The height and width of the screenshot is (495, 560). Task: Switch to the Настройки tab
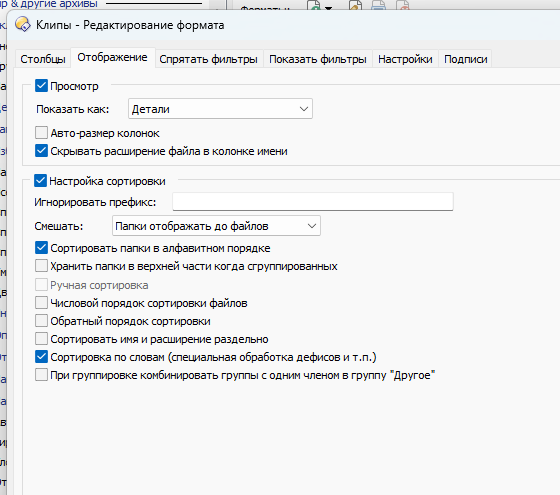(405, 59)
